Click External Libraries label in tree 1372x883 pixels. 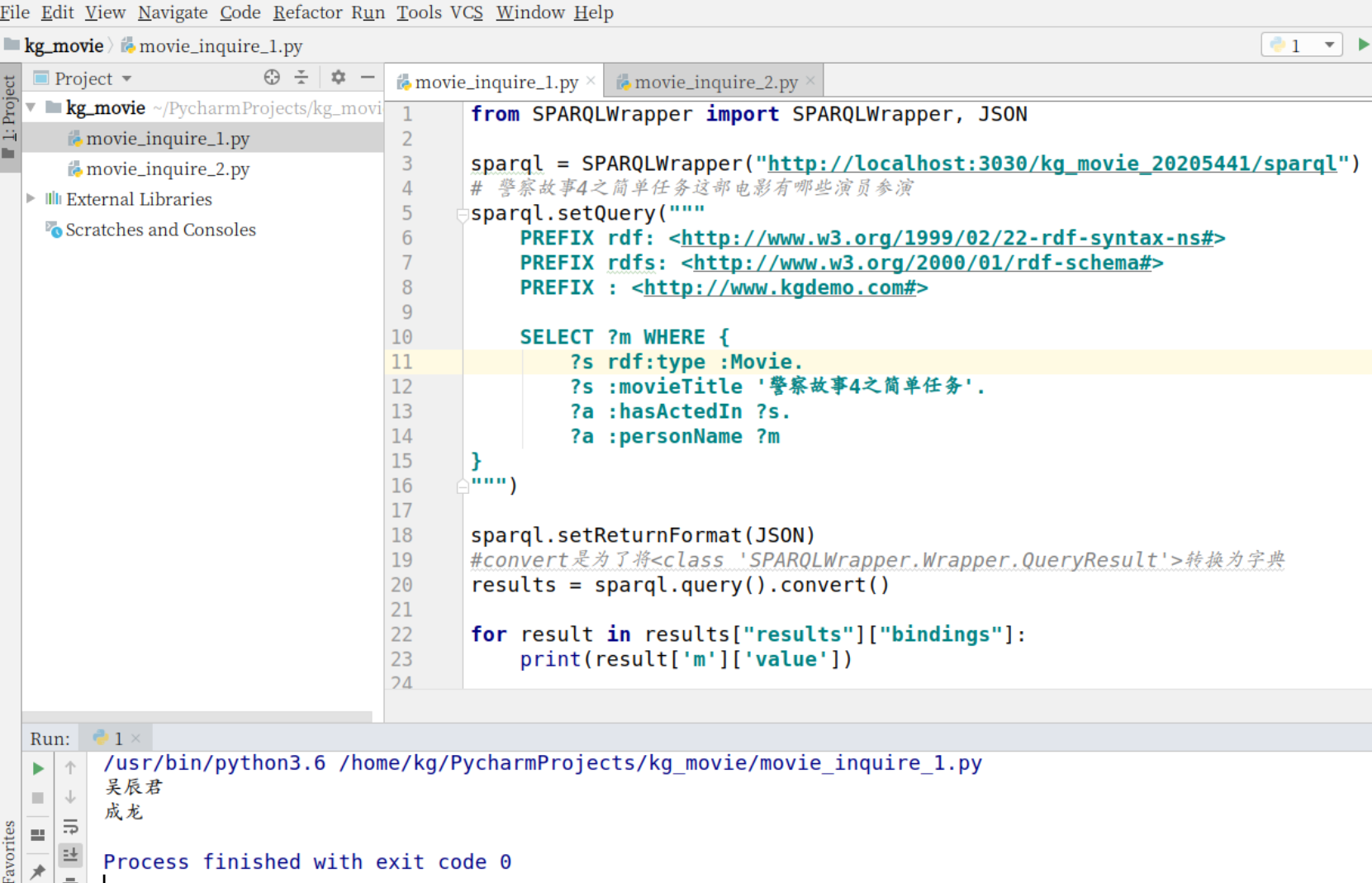[x=139, y=199]
